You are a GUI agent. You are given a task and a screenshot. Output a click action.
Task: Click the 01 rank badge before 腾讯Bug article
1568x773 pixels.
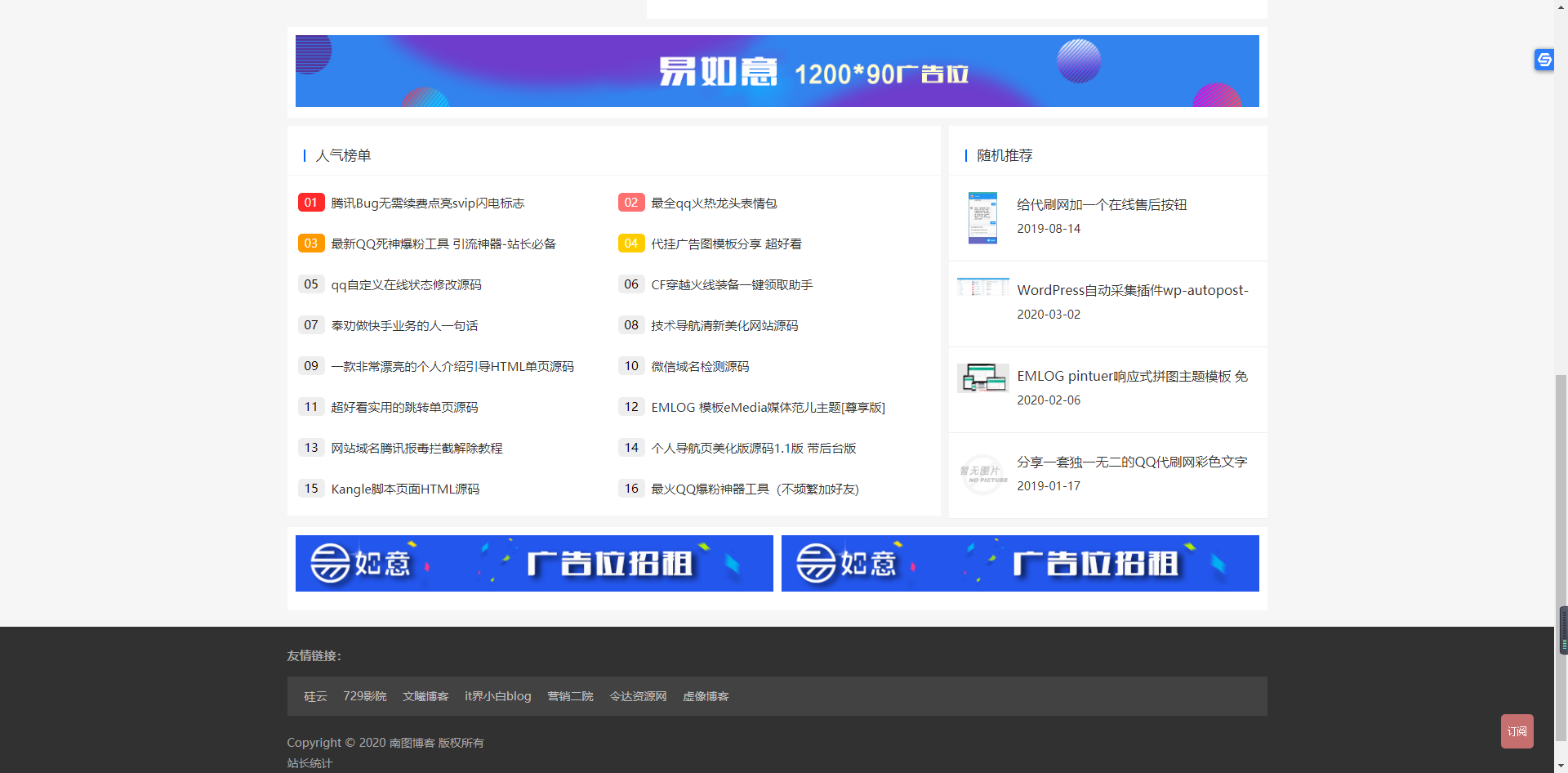(x=310, y=203)
